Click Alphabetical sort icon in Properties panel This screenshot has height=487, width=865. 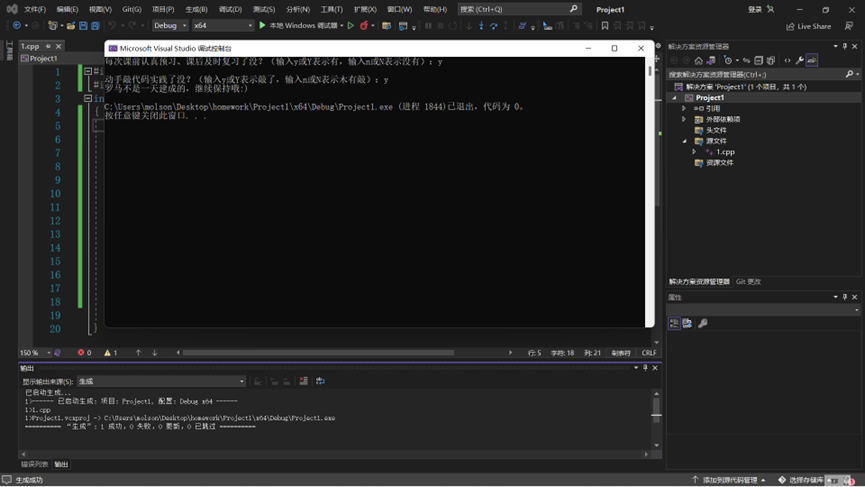pos(687,323)
